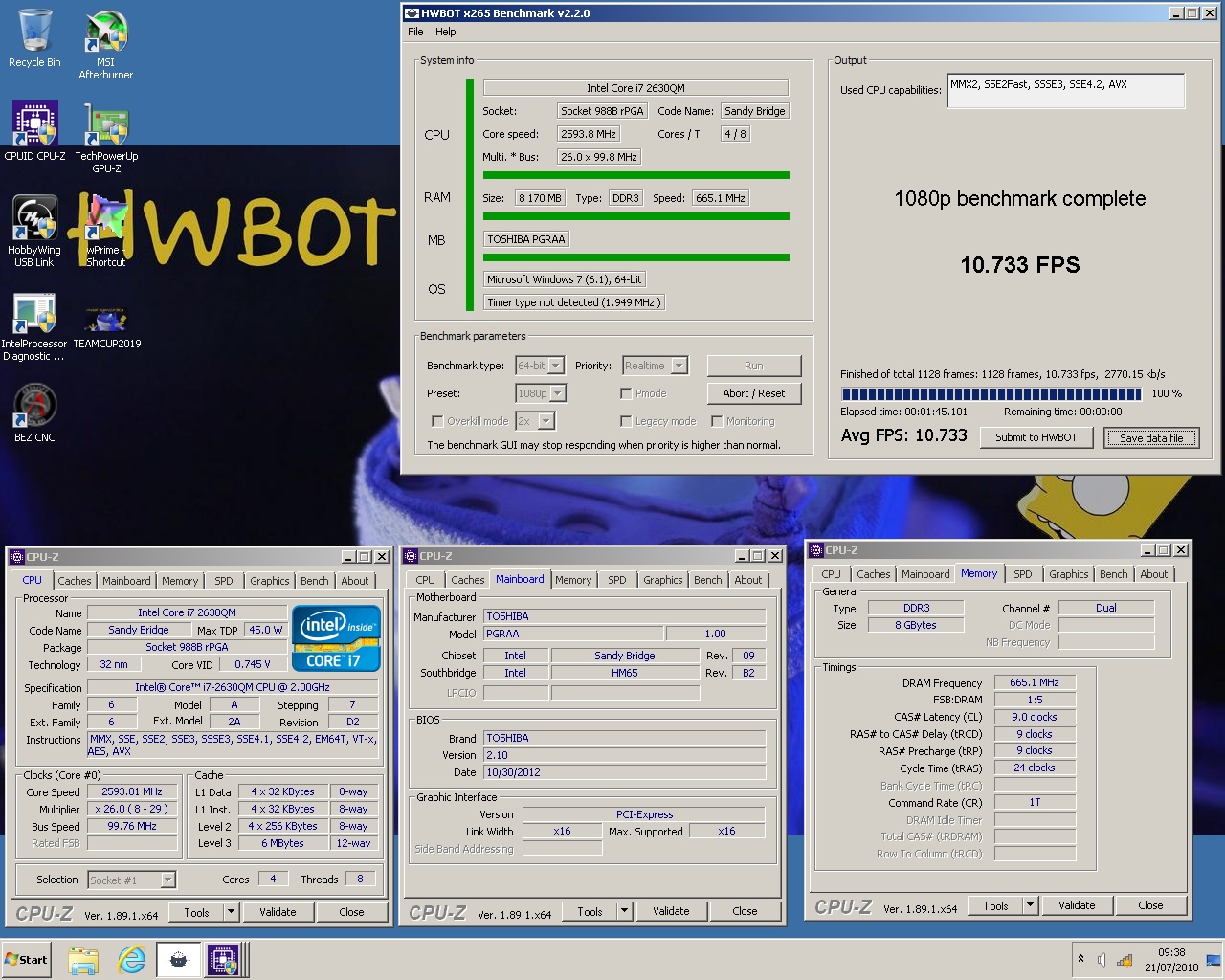Launch MSI Afterburner desktop shortcut
The image size is (1225, 980).
(x=105, y=45)
